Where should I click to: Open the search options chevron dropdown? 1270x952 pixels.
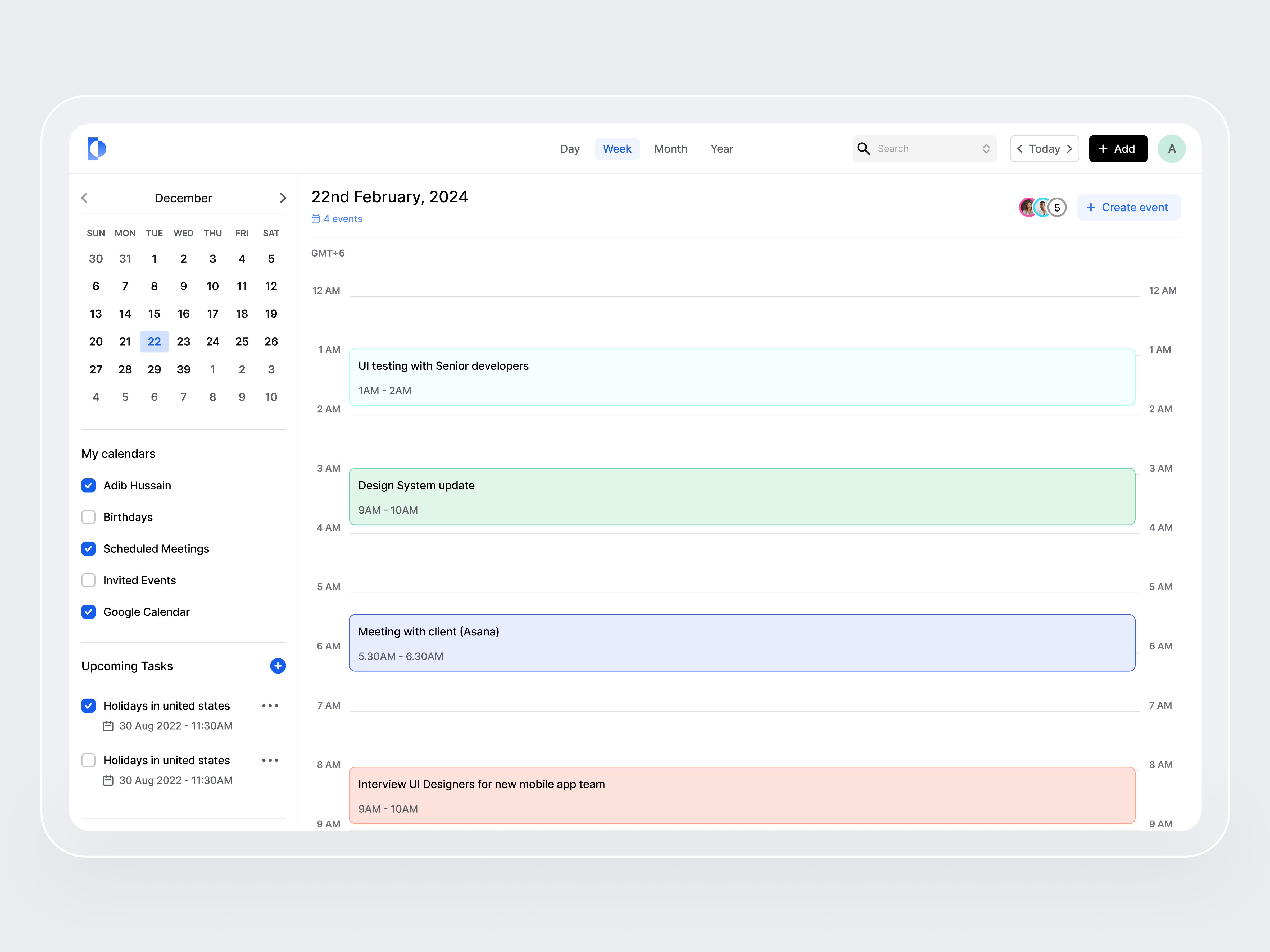pyautogui.click(x=986, y=148)
